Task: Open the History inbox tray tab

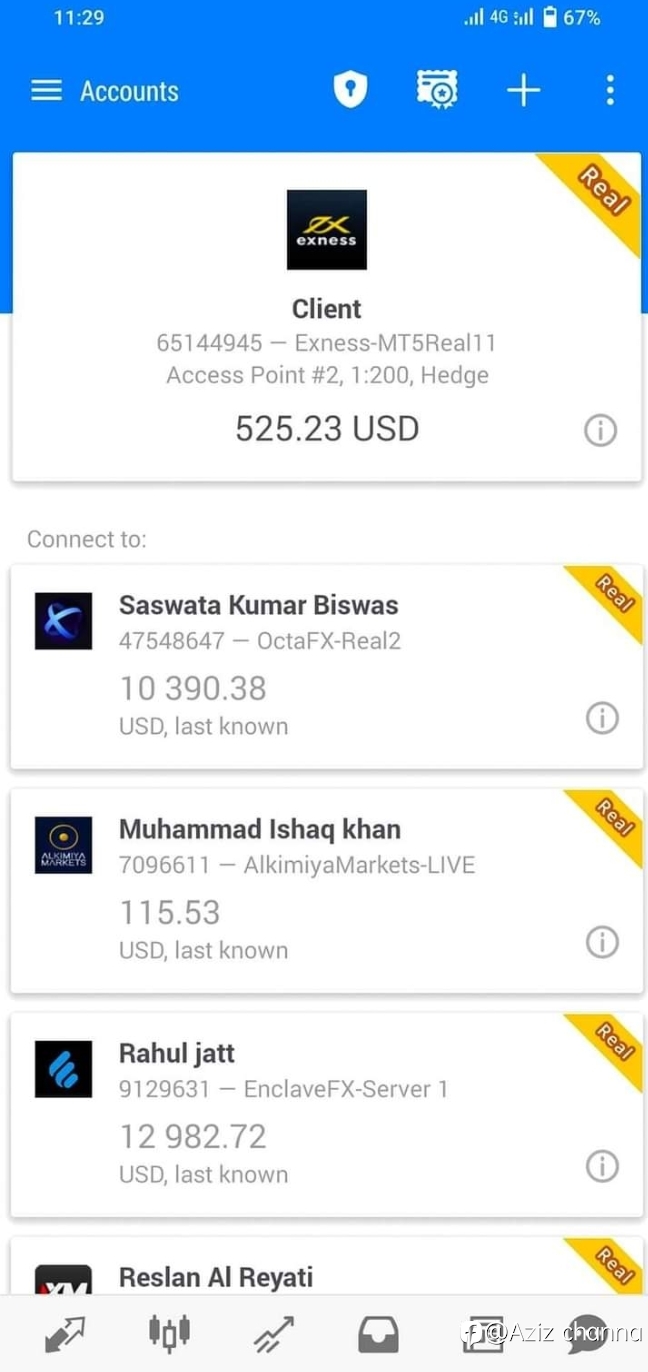Action: click(x=378, y=1334)
